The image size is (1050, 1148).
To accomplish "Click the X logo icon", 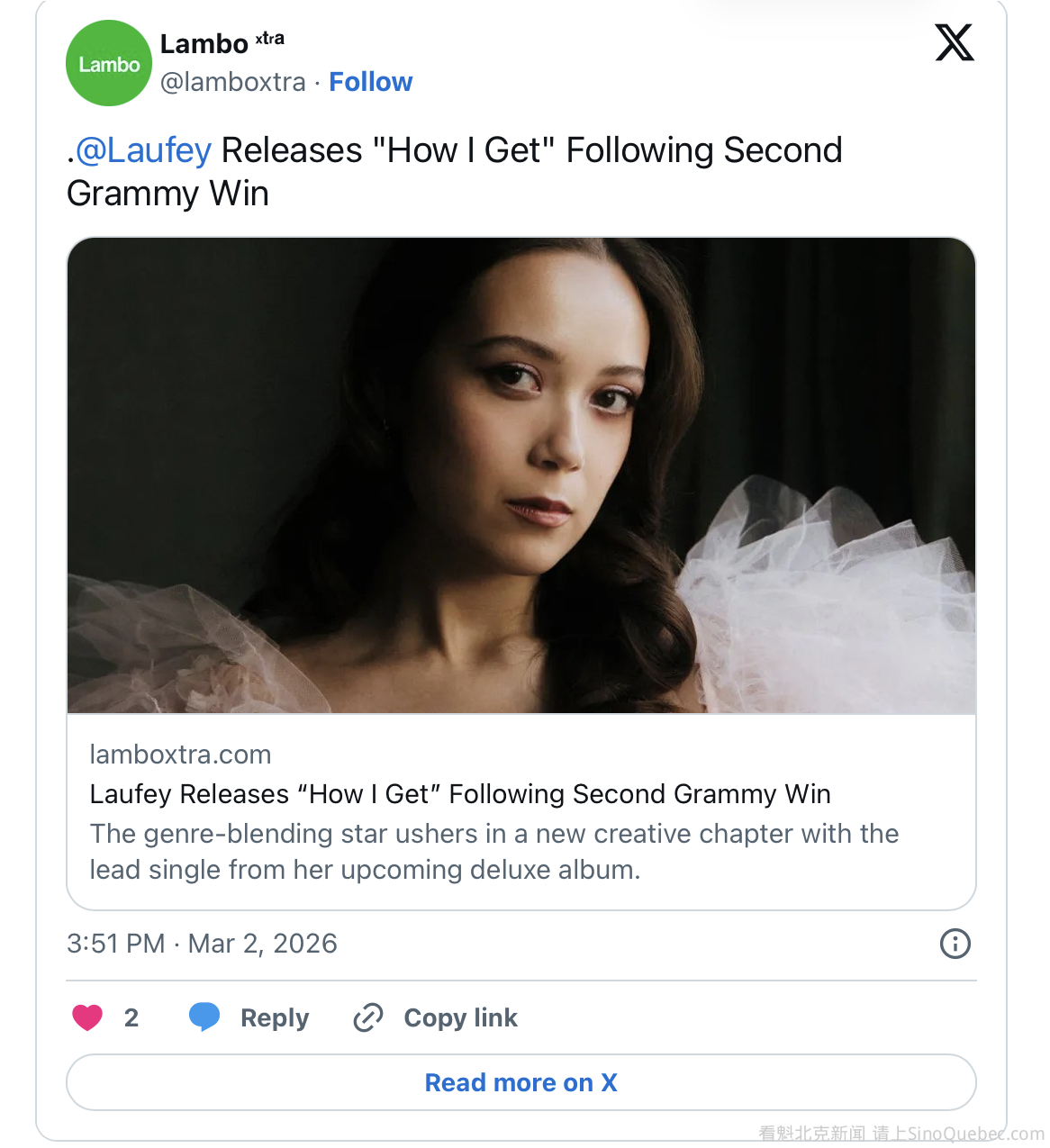I will (x=954, y=42).
